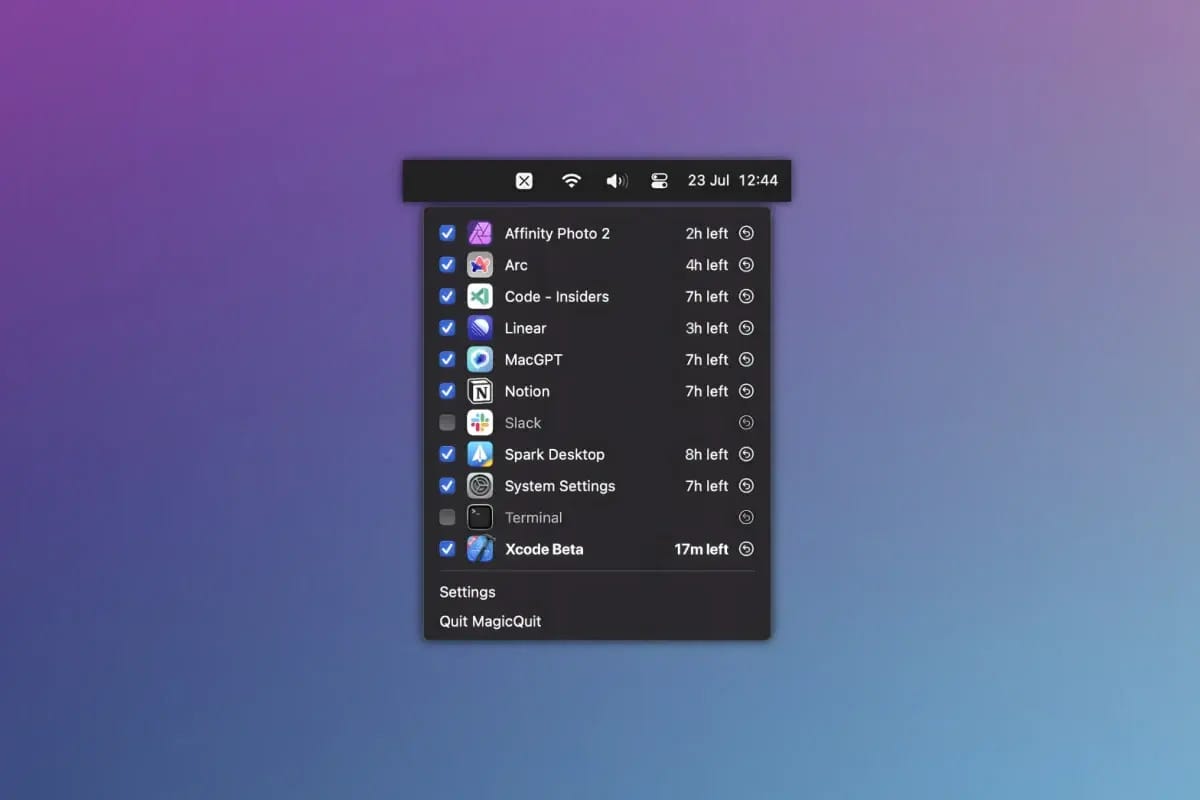The height and width of the screenshot is (800, 1200).
Task: Select the Xcode Beta name
Action: pos(544,549)
